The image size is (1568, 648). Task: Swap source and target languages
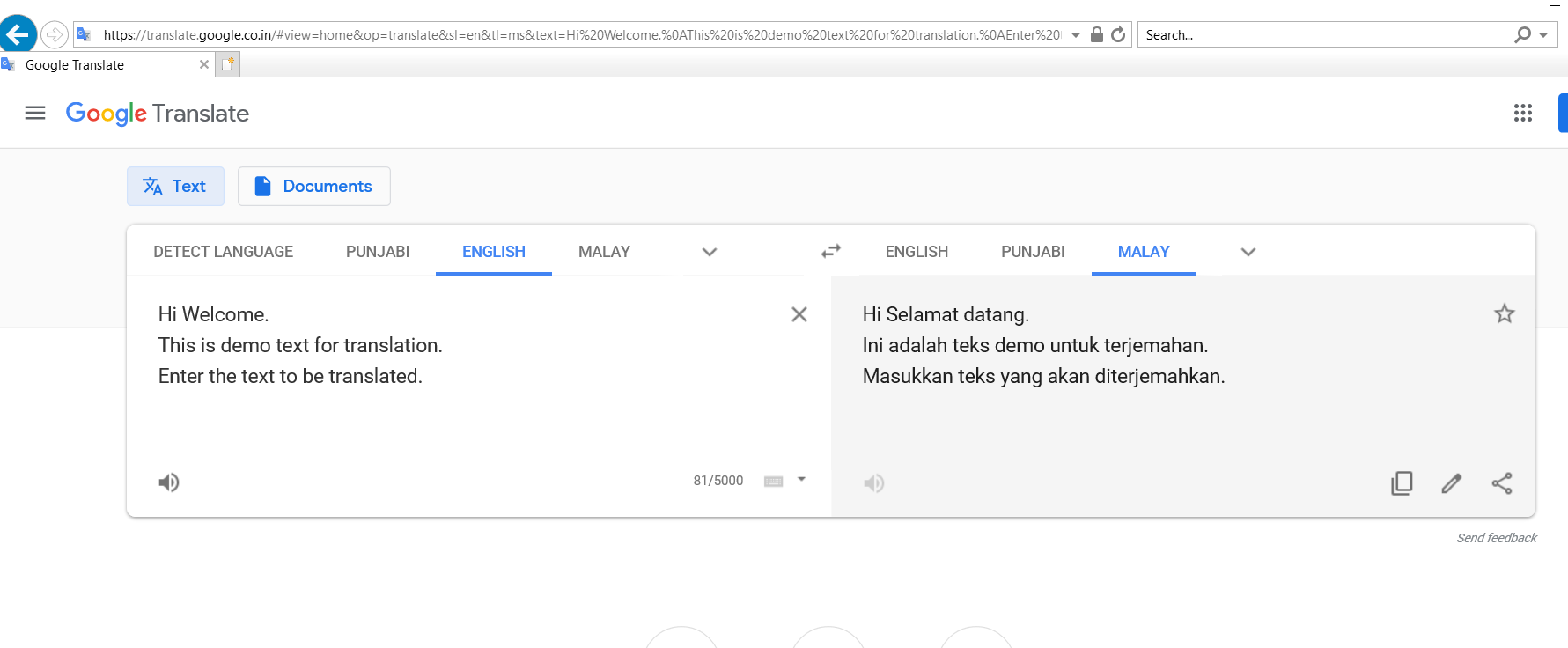click(x=830, y=251)
